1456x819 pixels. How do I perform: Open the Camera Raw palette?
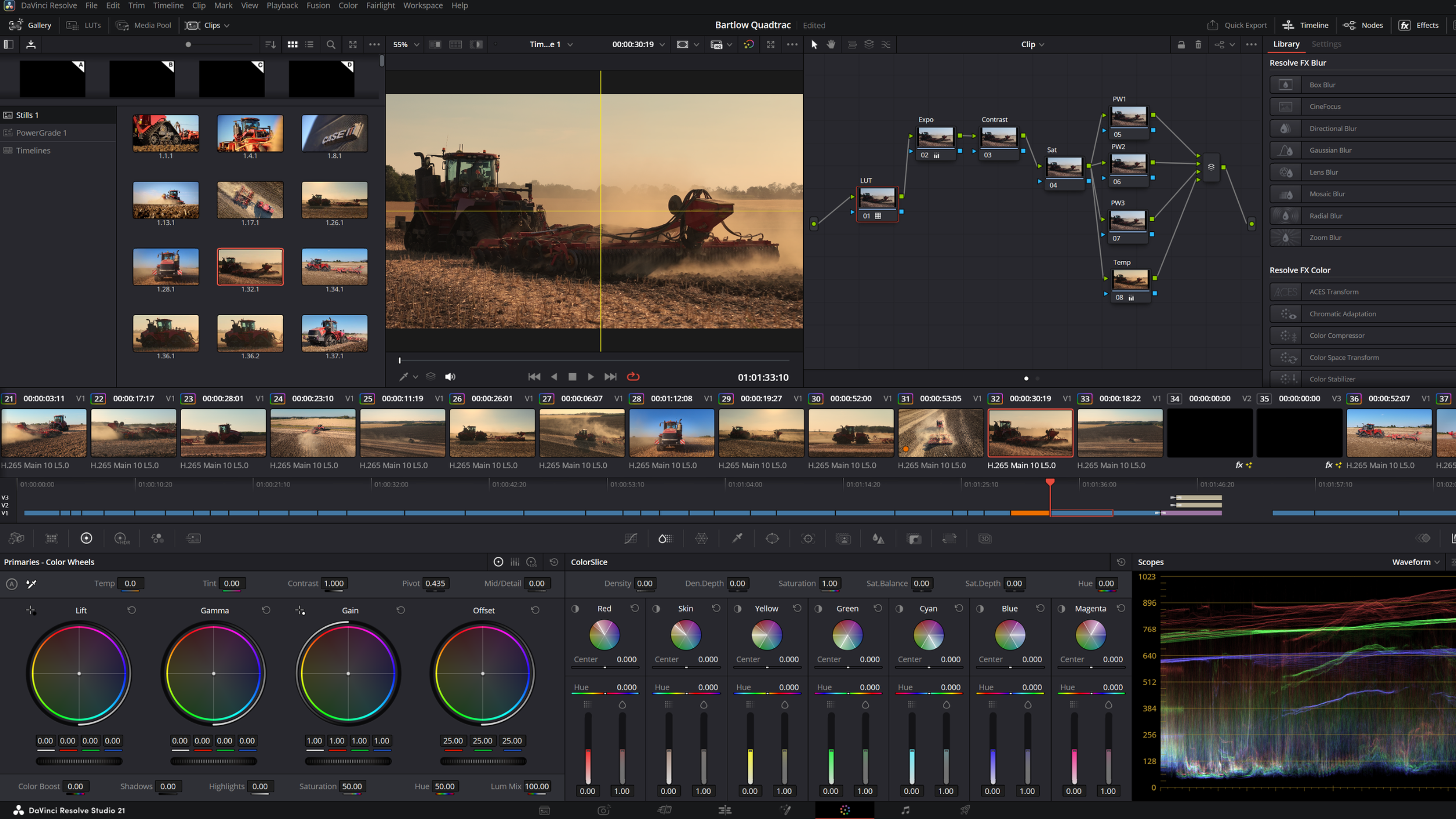pyautogui.click(x=16, y=539)
